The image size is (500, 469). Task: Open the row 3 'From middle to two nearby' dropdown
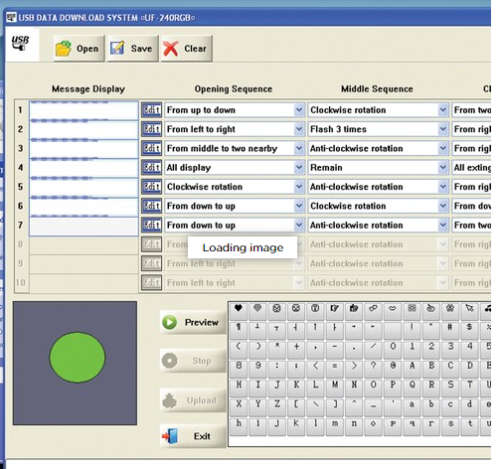click(x=299, y=148)
